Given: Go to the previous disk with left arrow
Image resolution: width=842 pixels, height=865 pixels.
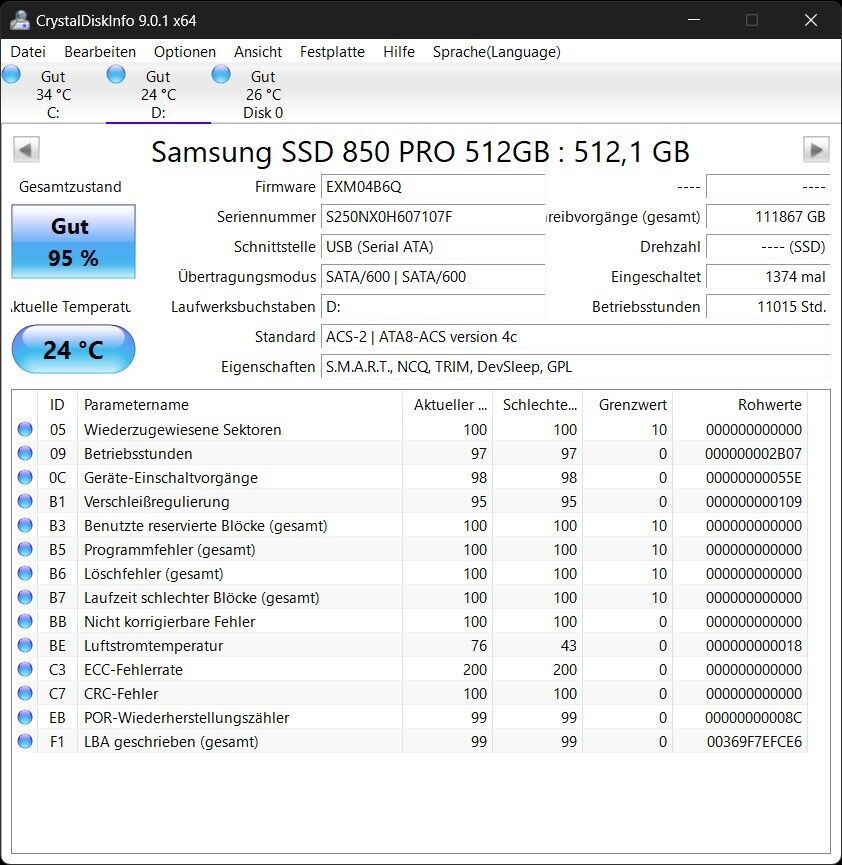Looking at the screenshot, I should point(26,149).
